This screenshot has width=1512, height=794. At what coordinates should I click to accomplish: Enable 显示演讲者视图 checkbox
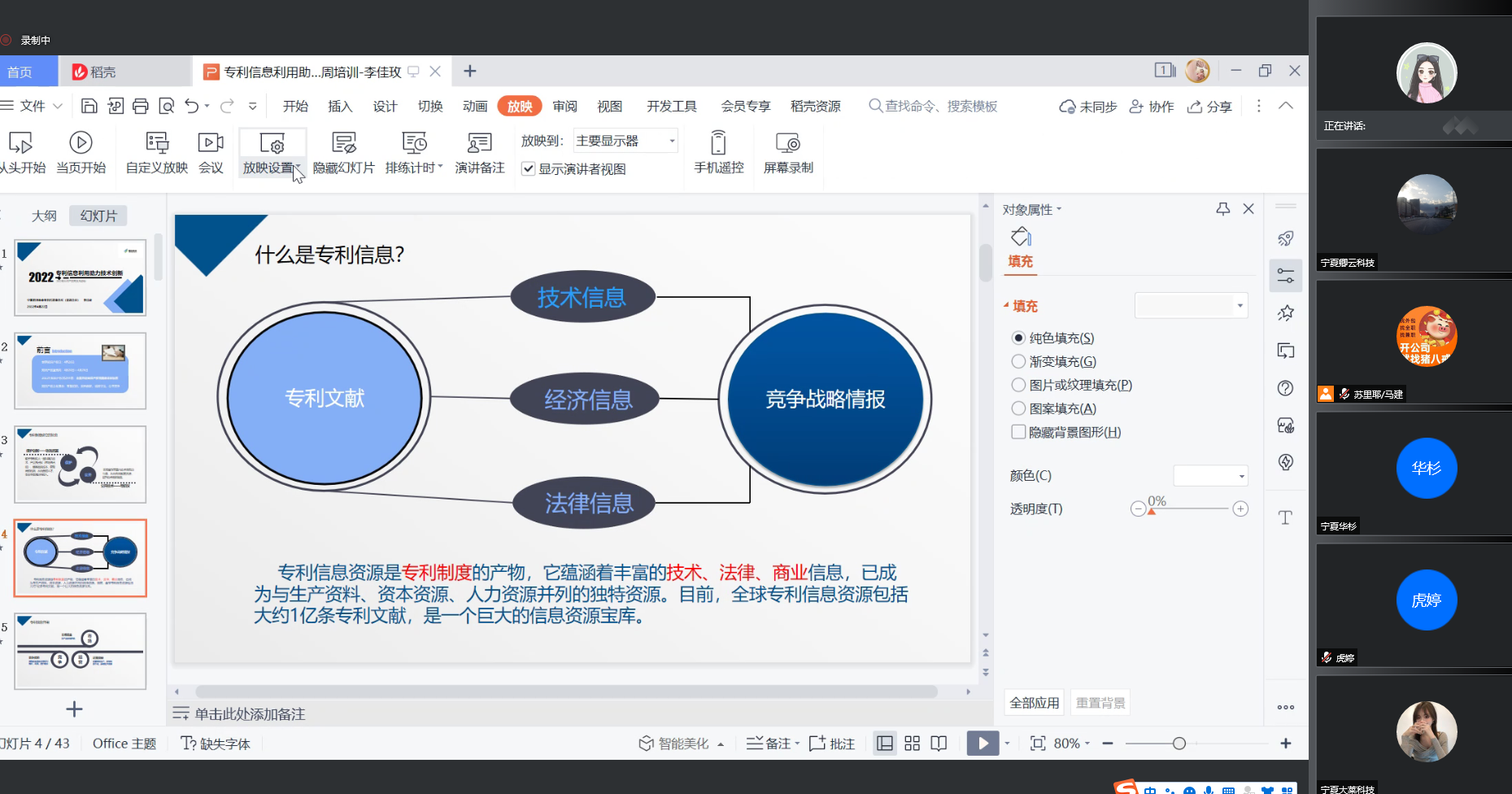click(529, 168)
